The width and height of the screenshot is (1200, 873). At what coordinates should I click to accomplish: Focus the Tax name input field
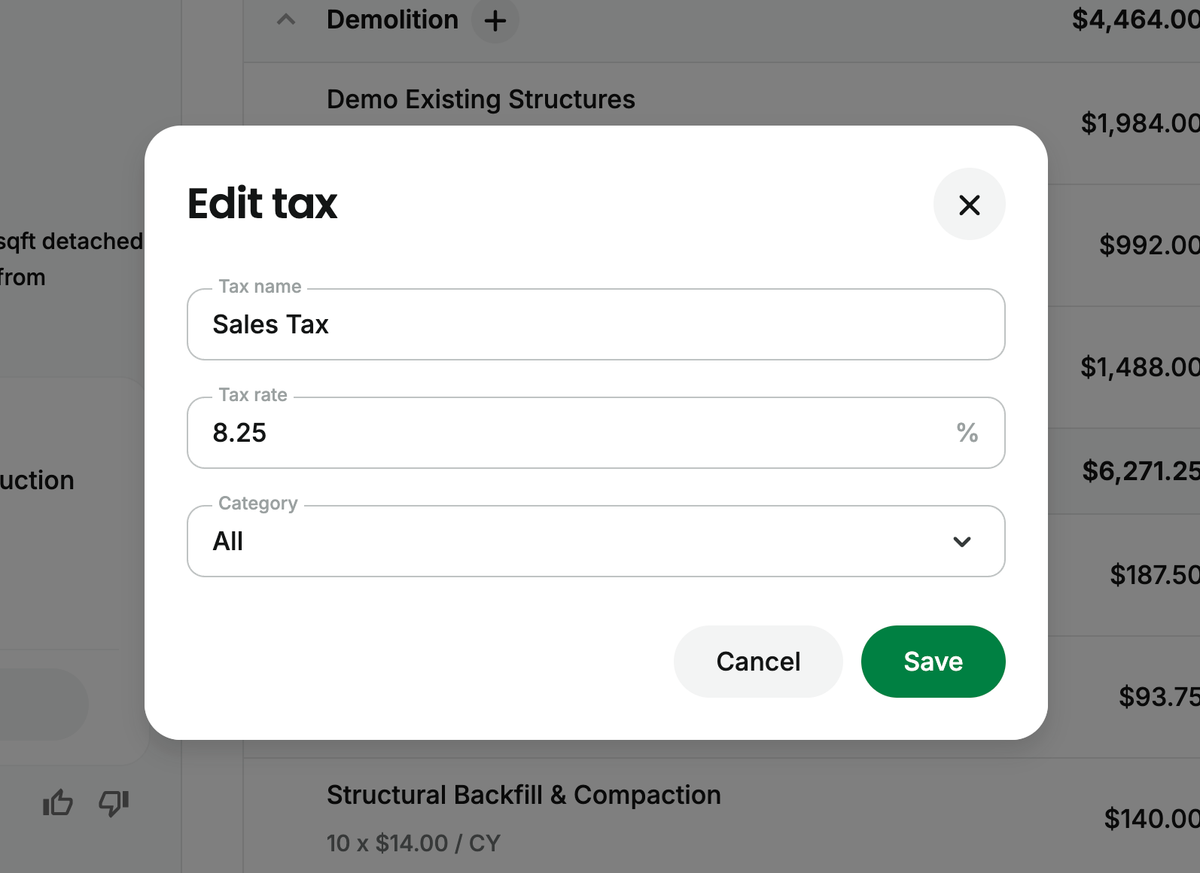click(595, 324)
